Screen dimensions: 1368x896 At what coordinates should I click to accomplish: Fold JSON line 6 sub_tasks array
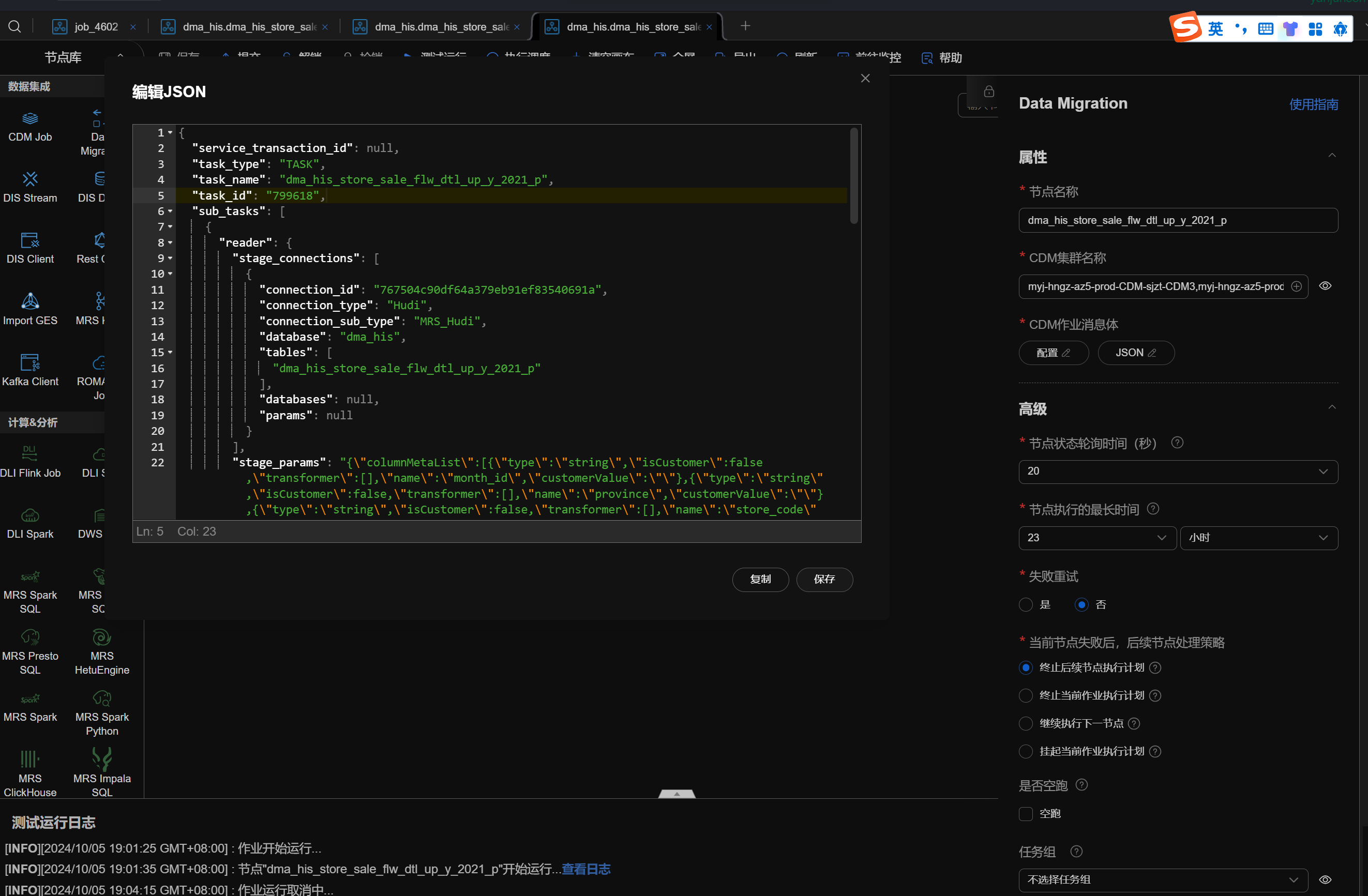170,211
